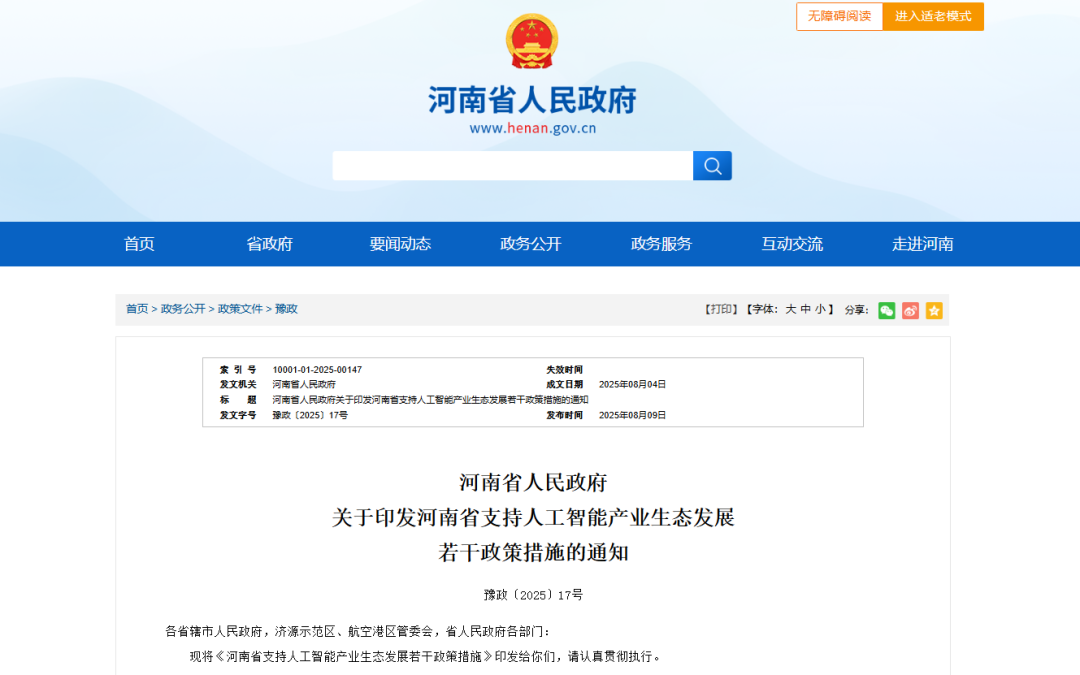Click the 无障碍阅读 button

(x=839, y=16)
